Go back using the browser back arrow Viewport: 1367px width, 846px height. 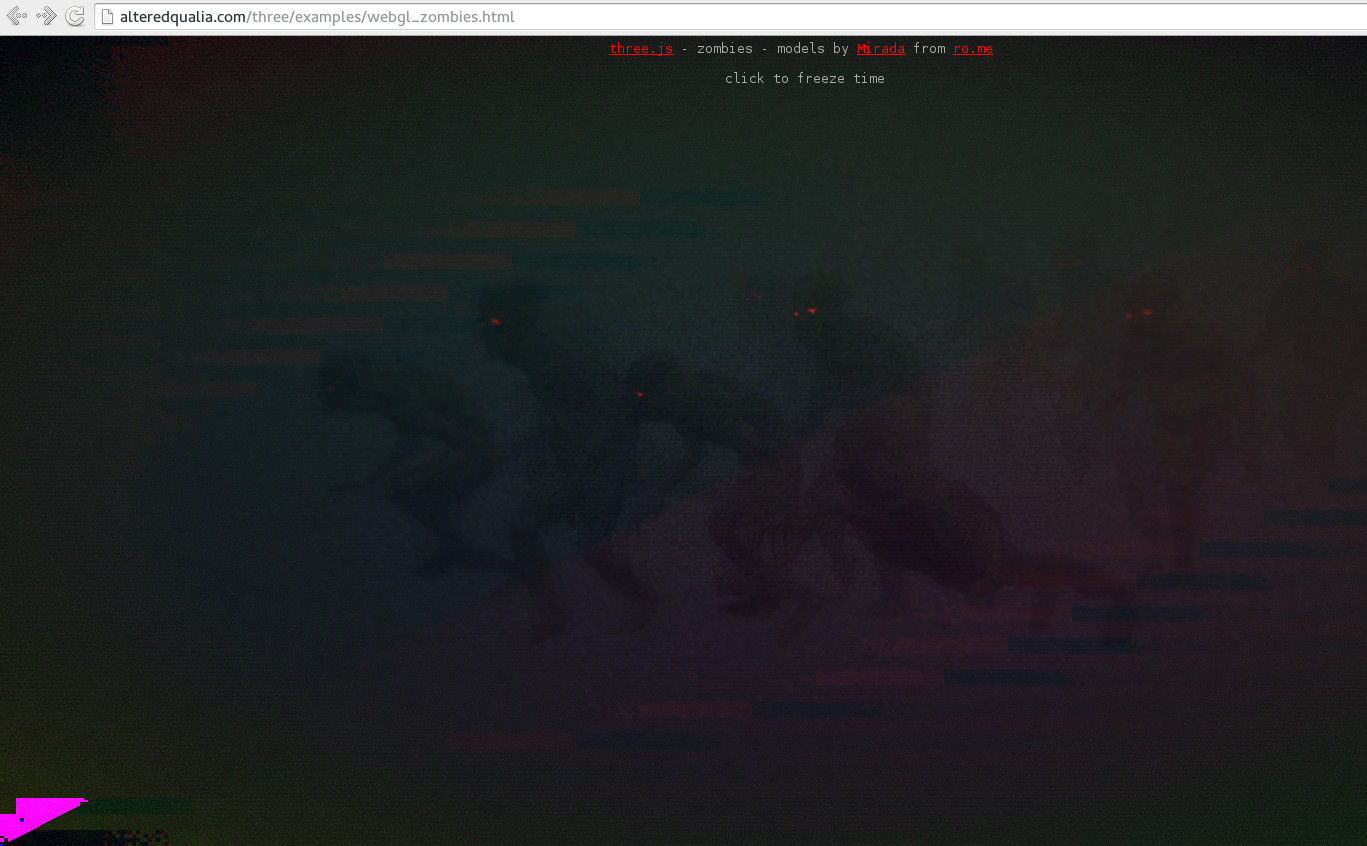tap(16, 16)
